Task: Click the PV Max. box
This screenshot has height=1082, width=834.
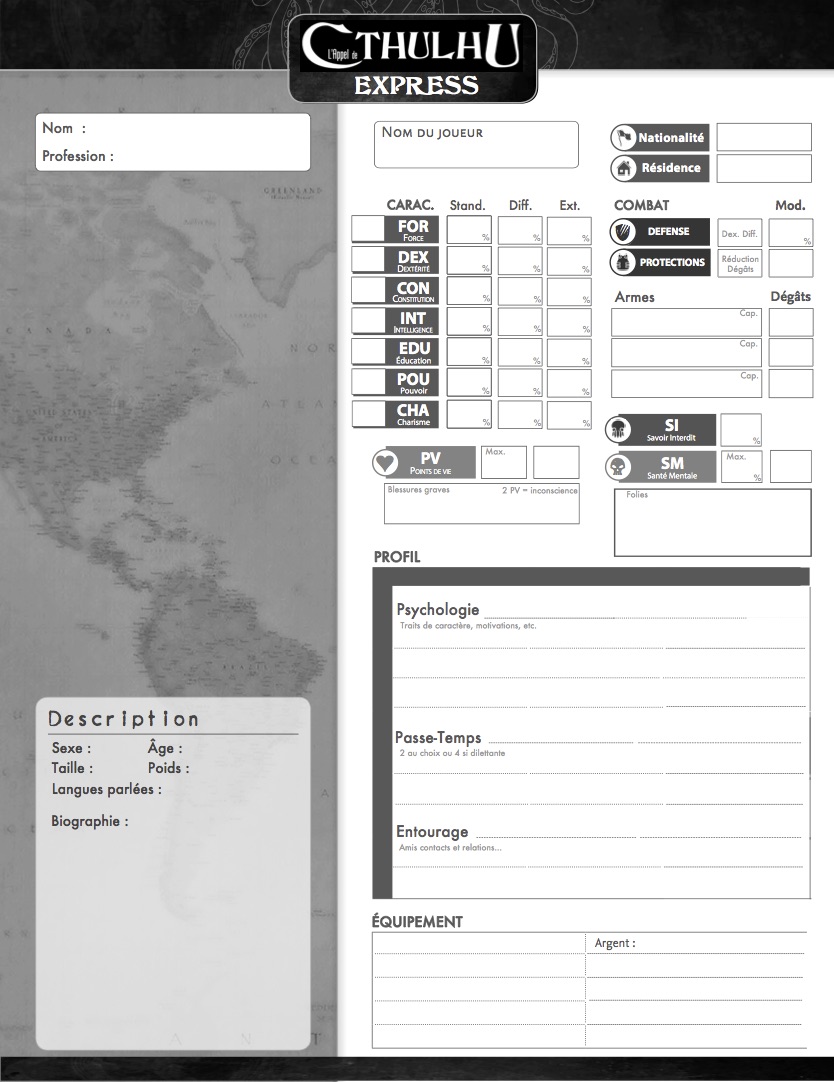Action: [x=504, y=462]
